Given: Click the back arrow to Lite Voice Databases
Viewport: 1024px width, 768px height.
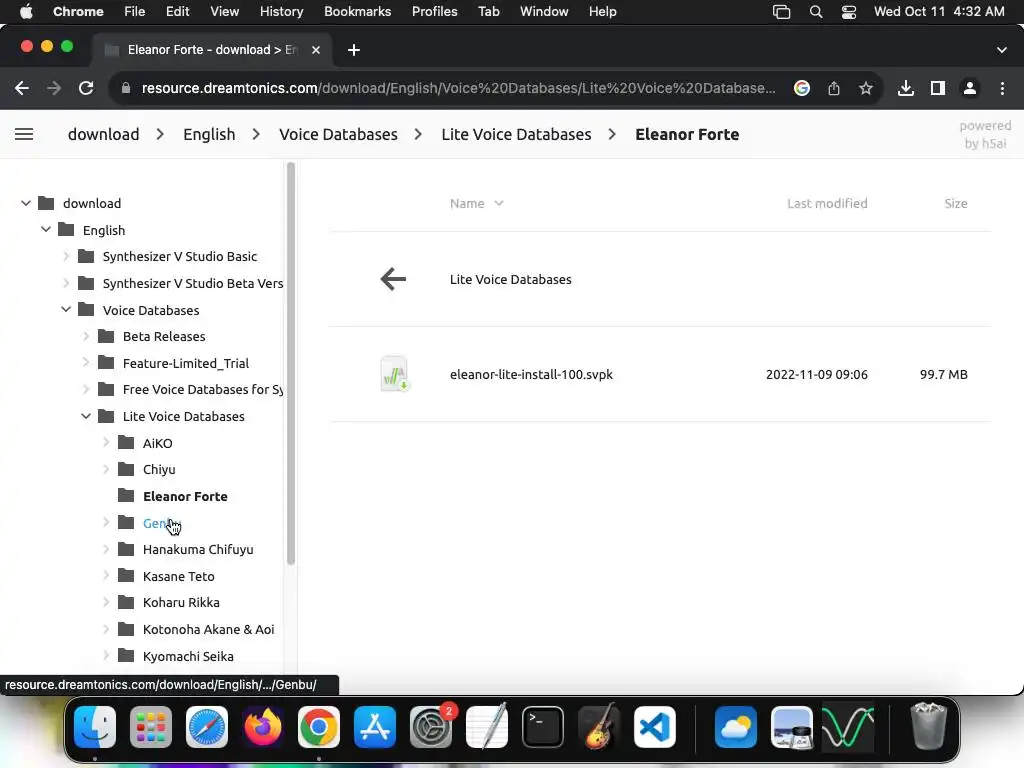Looking at the screenshot, I should 393,280.
